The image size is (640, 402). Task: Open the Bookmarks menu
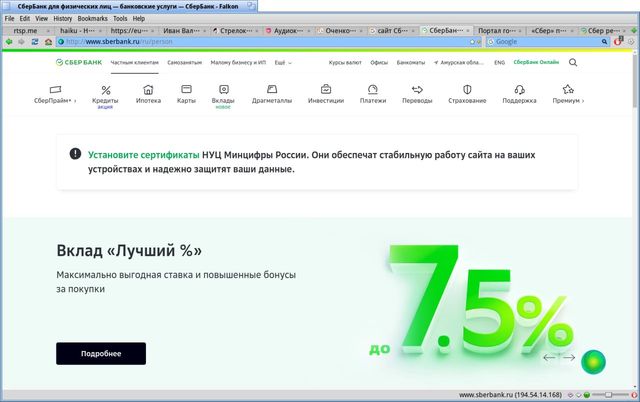click(x=92, y=19)
